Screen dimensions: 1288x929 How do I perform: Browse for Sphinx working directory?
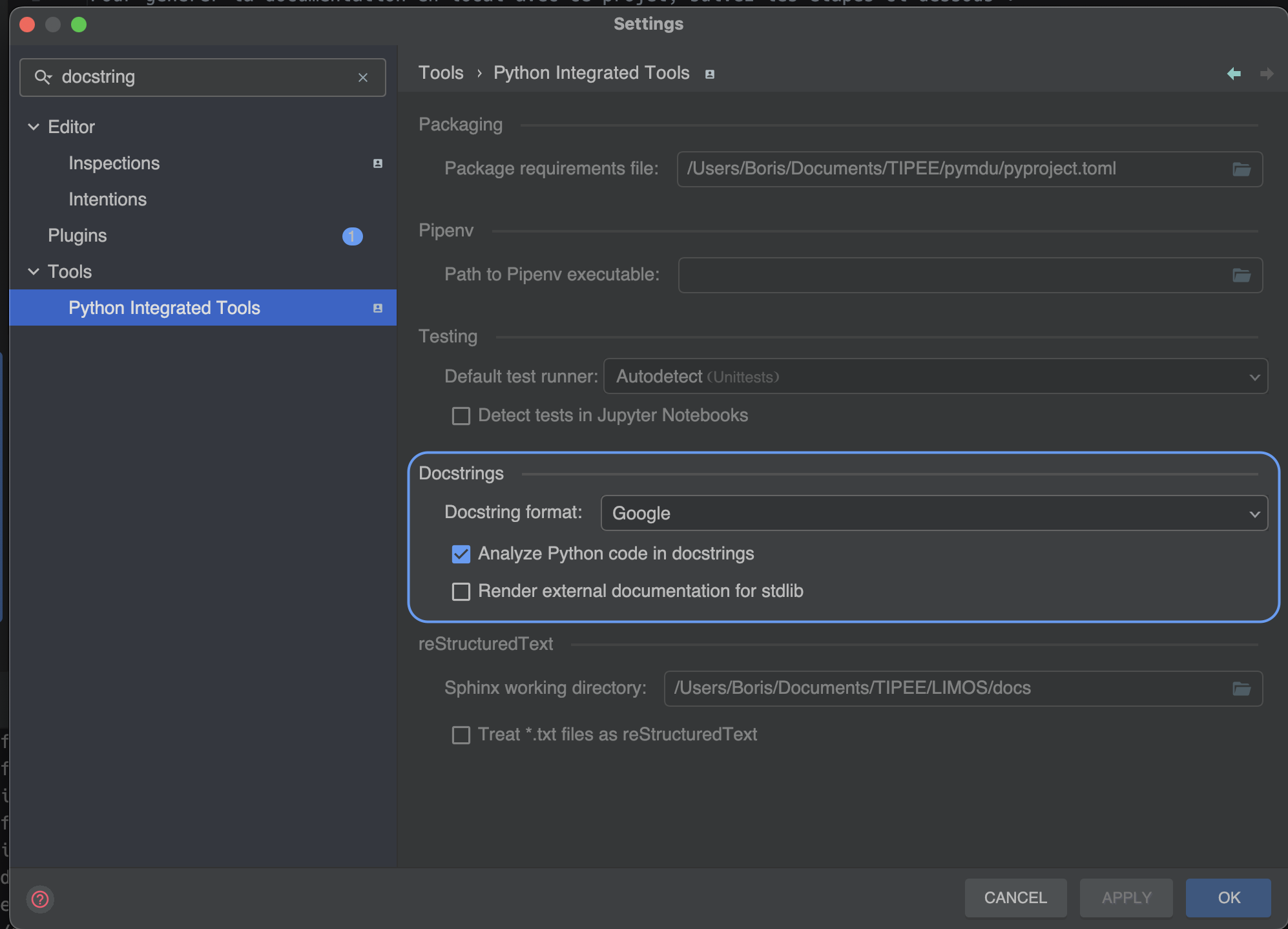1241,689
